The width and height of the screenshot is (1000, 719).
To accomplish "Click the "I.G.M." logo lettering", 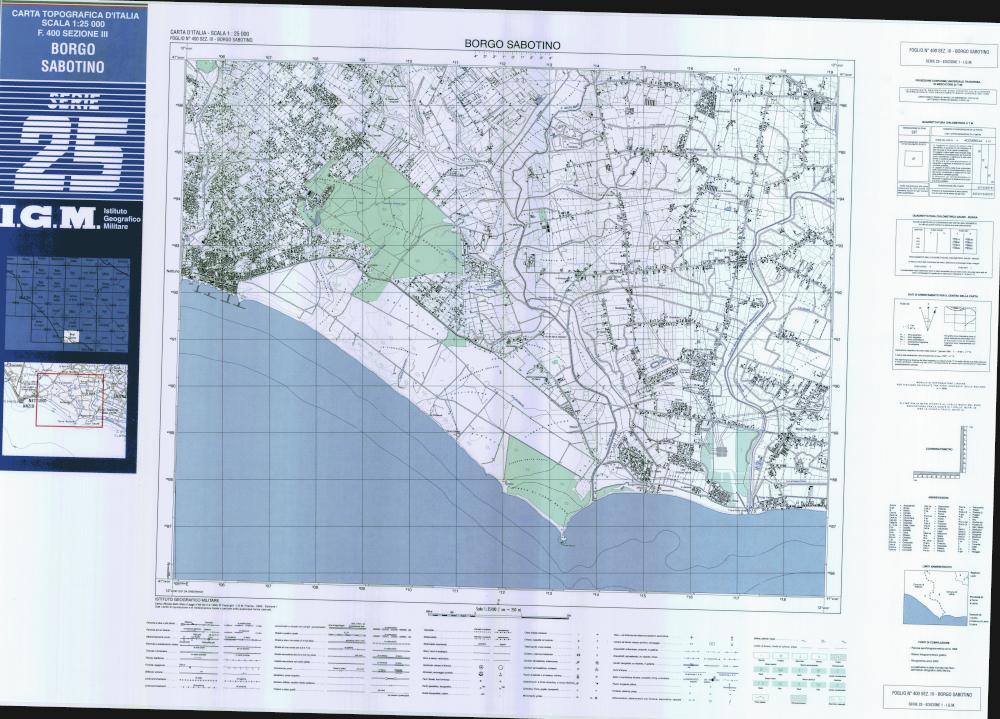I will [x=49, y=219].
